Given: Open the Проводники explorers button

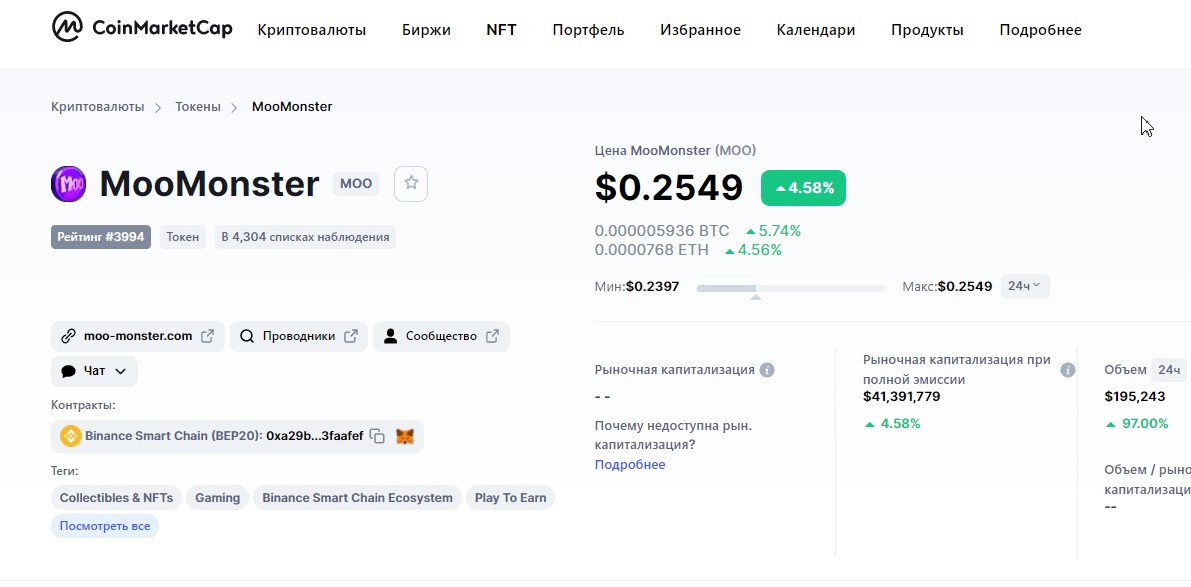Looking at the screenshot, I should pos(298,336).
